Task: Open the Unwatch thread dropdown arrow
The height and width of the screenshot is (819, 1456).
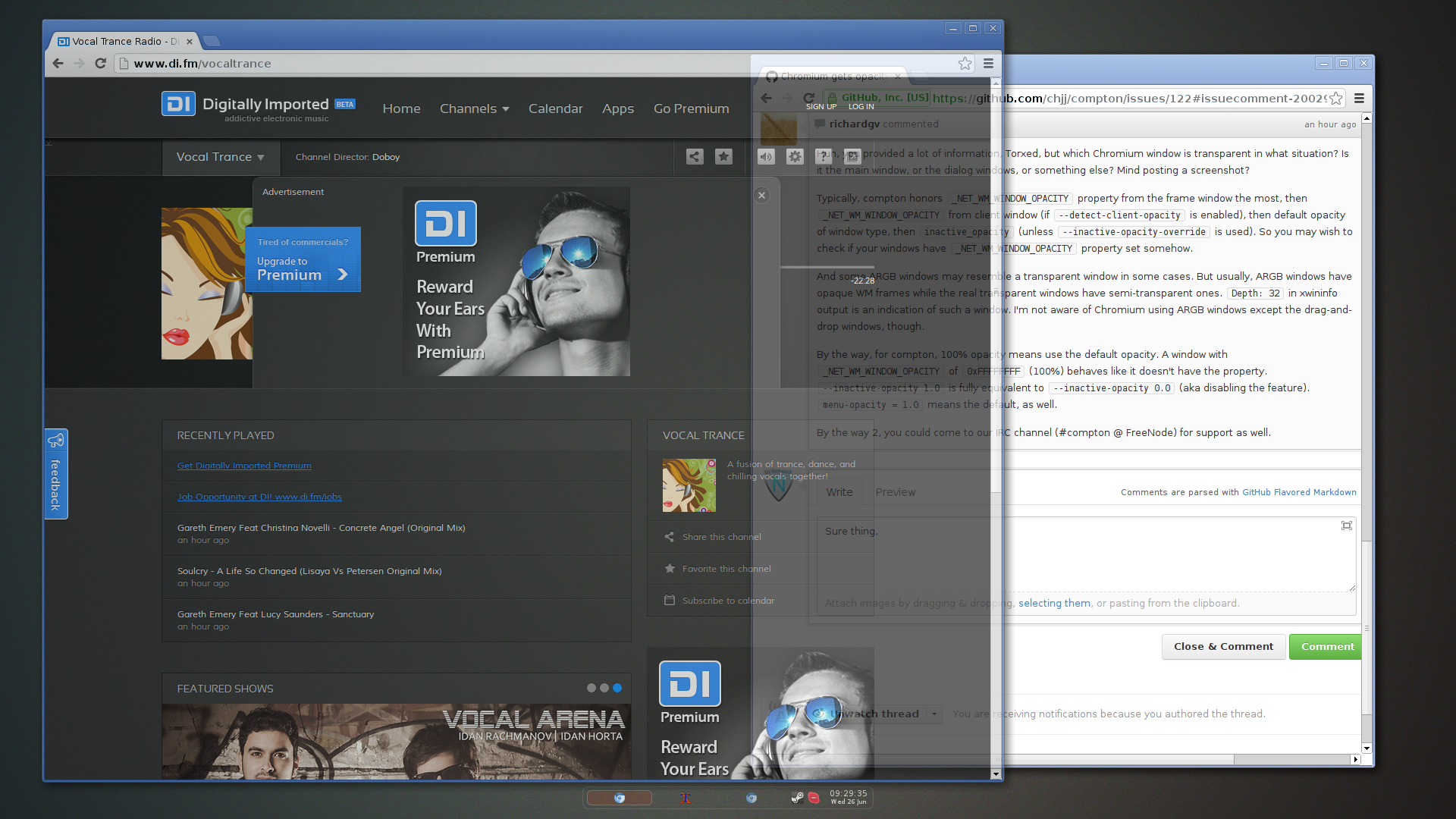Action: point(934,714)
